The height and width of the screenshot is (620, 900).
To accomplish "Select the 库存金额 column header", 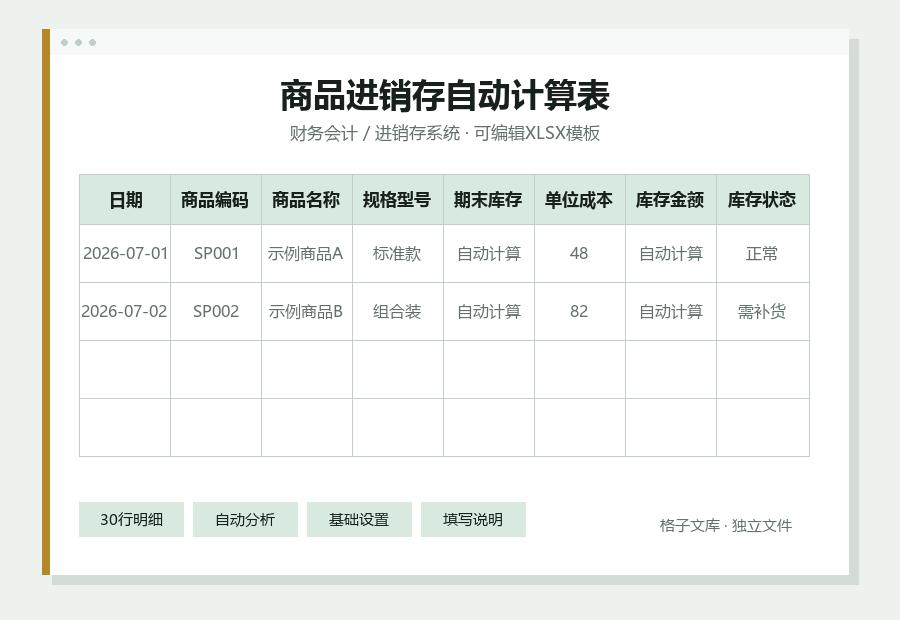I will (x=671, y=200).
